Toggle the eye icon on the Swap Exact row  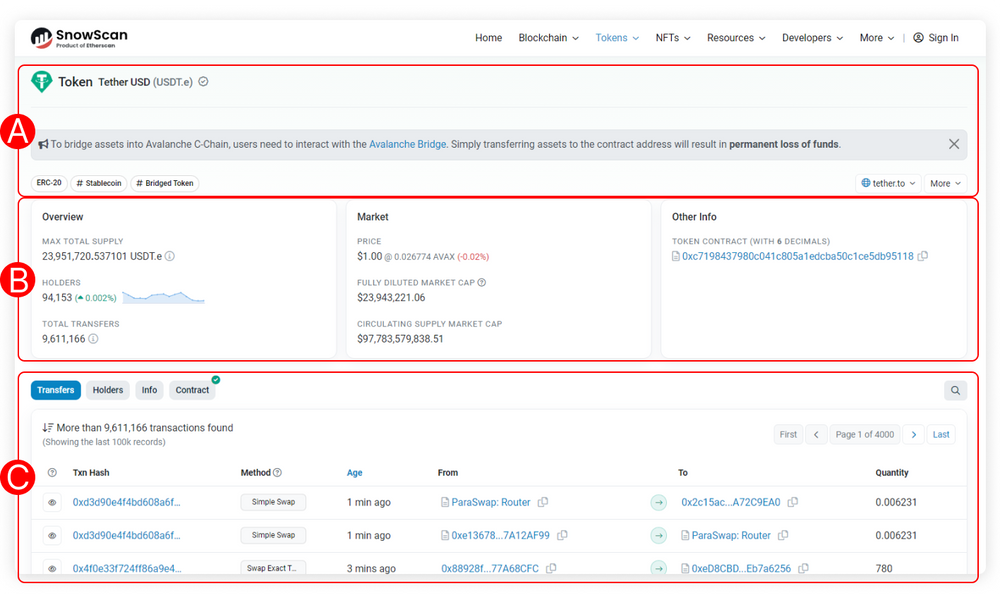(x=52, y=568)
